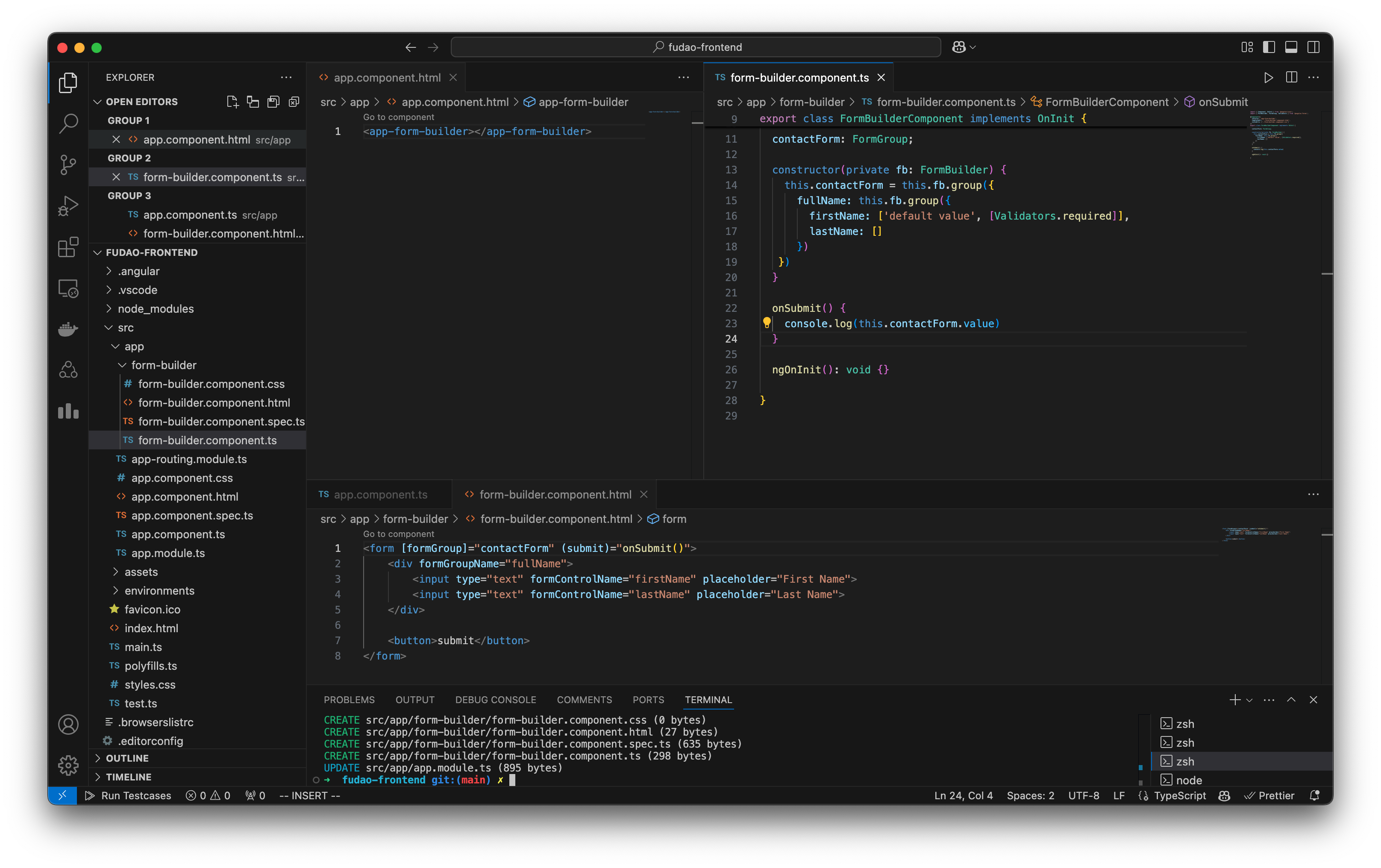Toggle the Panel visibility
The height and width of the screenshot is (868, 1381).
pyautogui.click(x=1292, y=47)
